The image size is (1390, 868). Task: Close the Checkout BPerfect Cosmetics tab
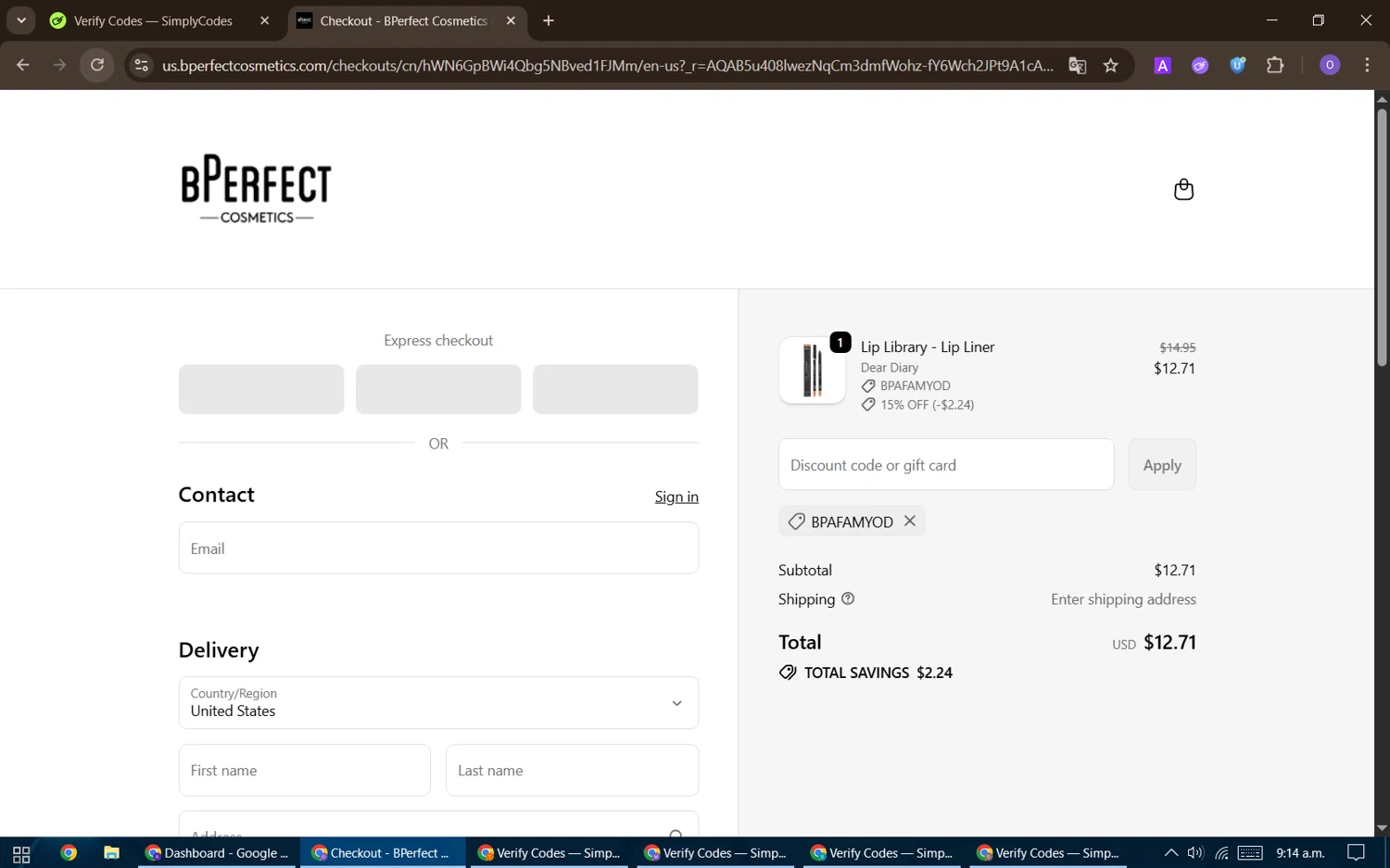point(511,20)
